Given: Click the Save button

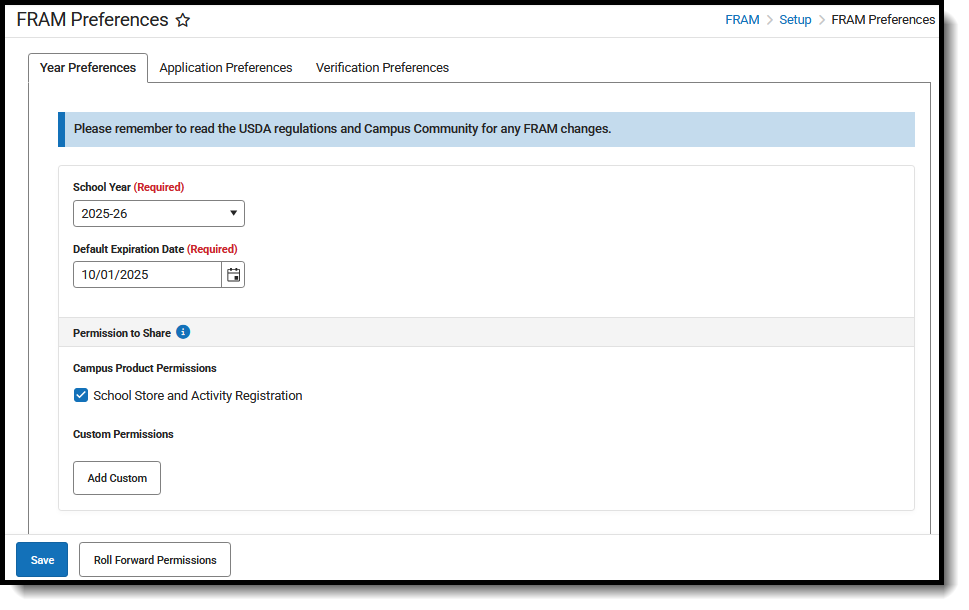Looking at the screenshot, I should (x=42, y=560).
